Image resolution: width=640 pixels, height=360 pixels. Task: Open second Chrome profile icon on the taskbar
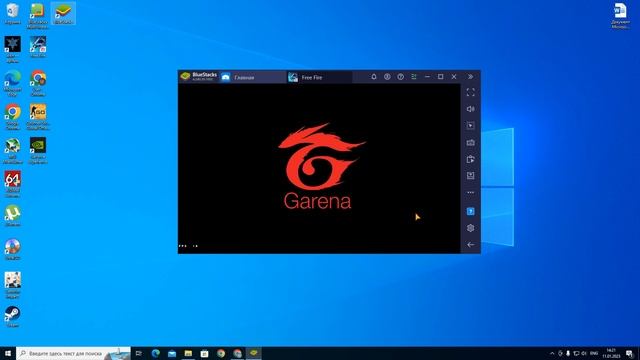[238, 353]
